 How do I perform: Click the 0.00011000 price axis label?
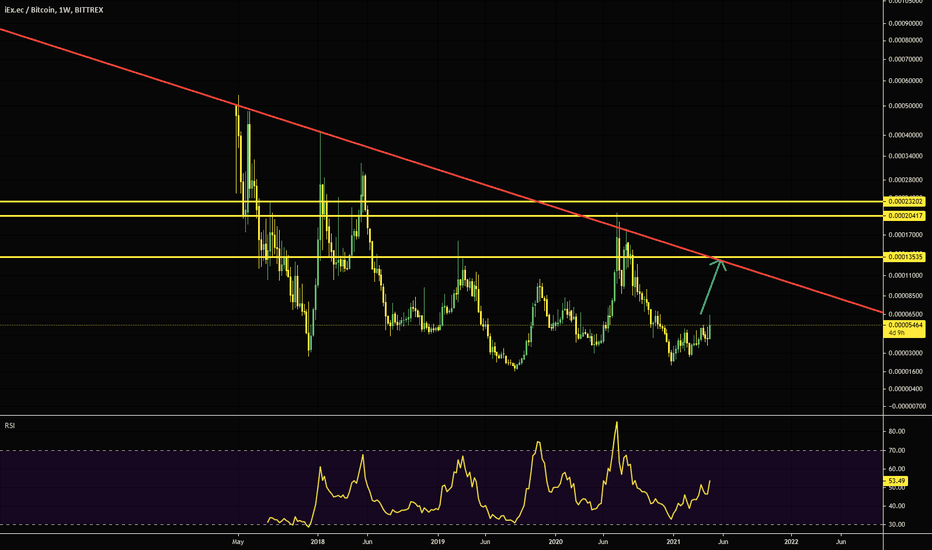click(x=906, y=276)
